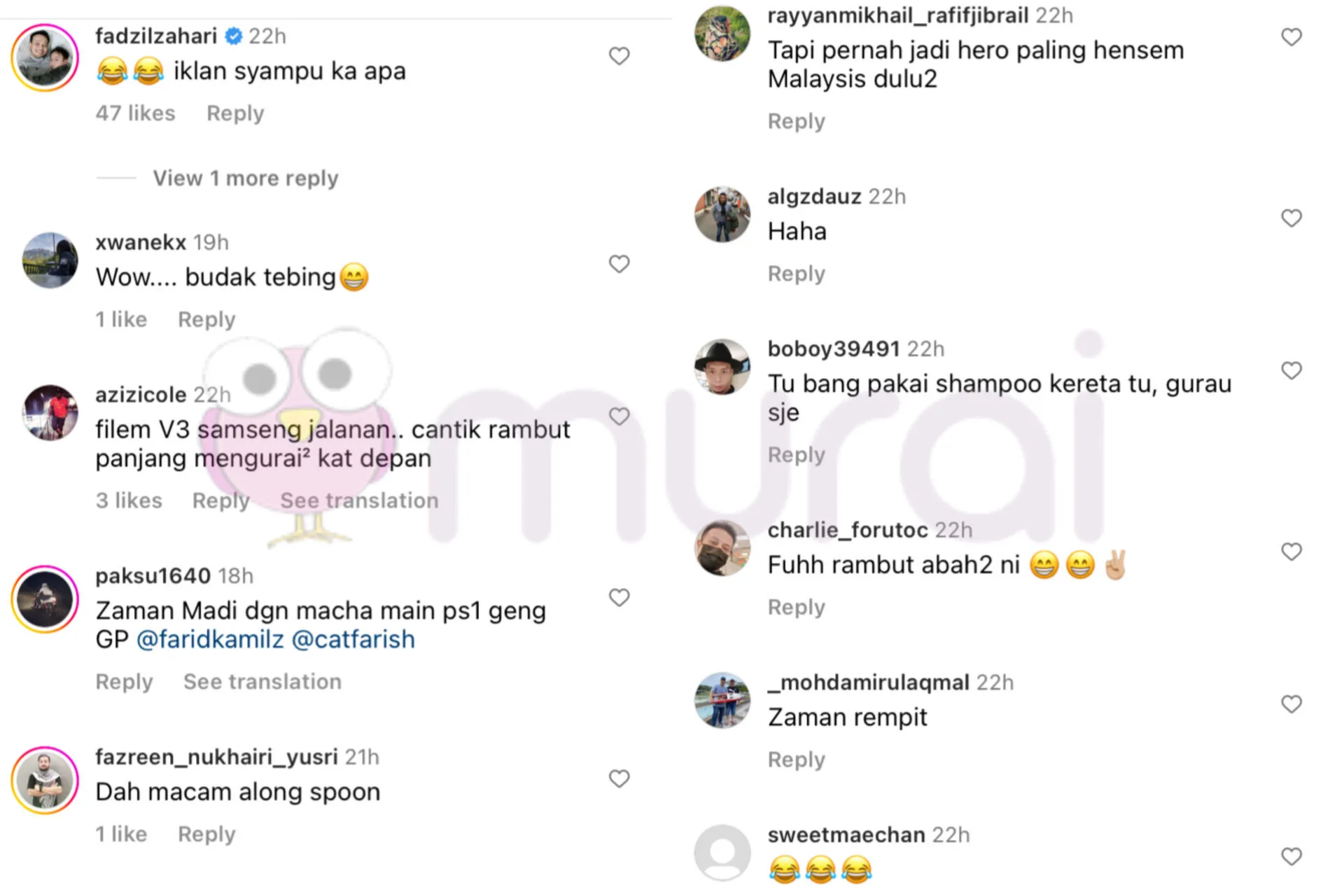Tap heart beside rayyanmikhail_rafifjibrail's comment
The width and height of the screenshot is (1330, 896).
point(1291,37)
